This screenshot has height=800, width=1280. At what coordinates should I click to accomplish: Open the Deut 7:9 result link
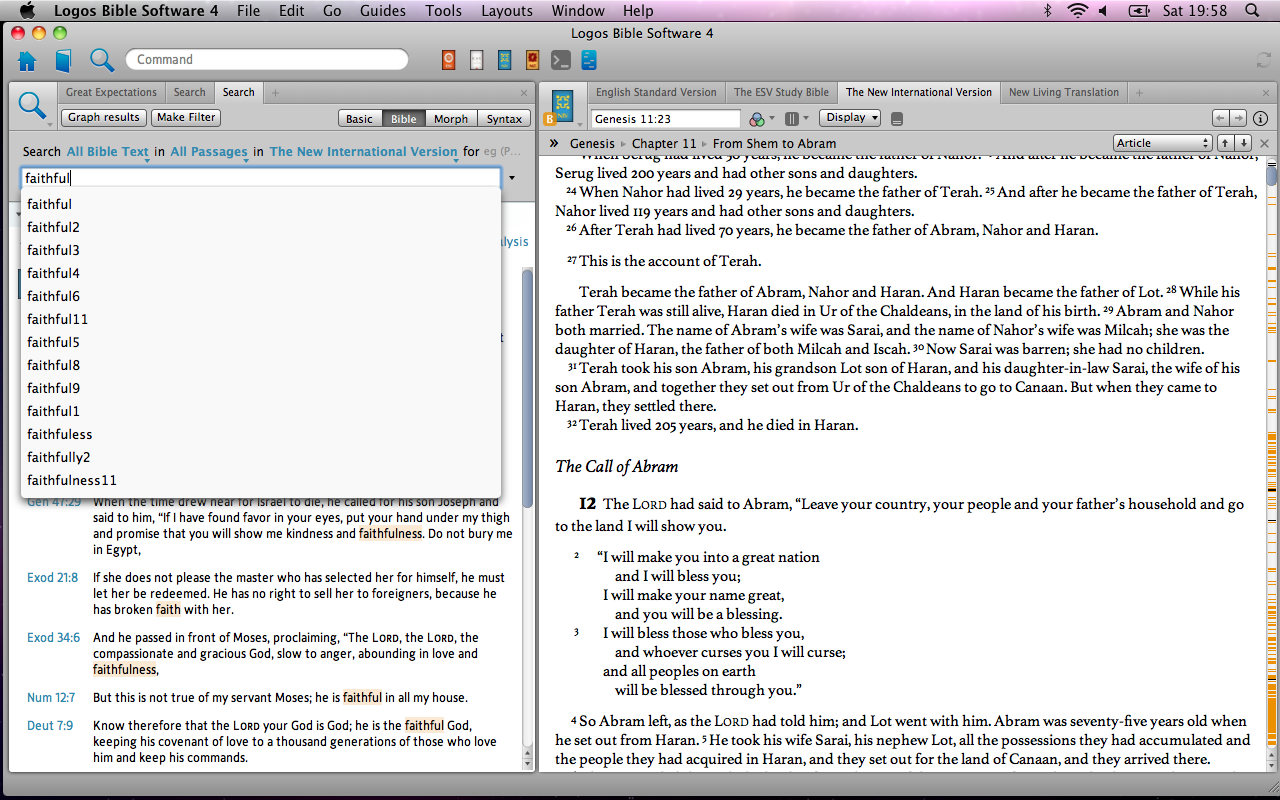pyautogui.click(x=50, y=726)
